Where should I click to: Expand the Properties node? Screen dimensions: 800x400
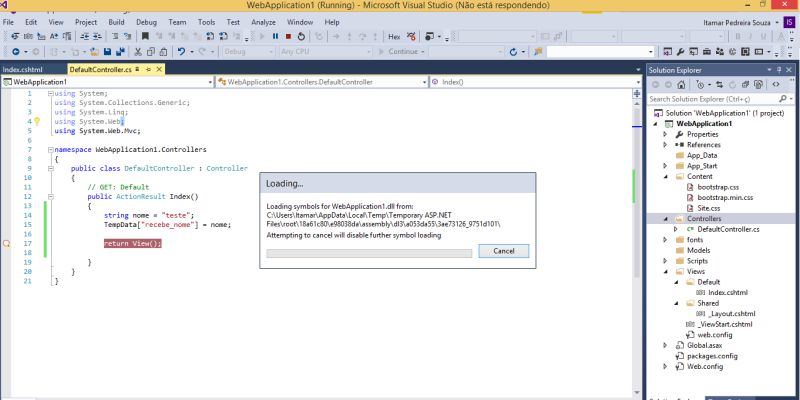coord(665,134)
